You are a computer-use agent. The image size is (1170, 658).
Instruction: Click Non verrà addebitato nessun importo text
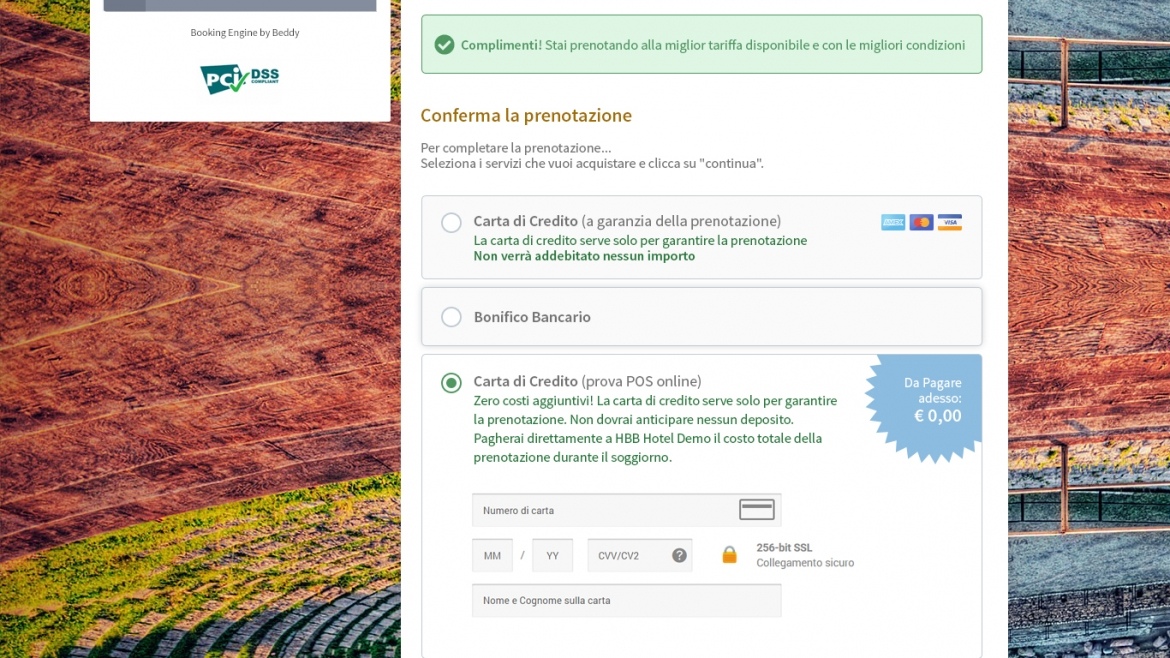click(x=584, y=256)
